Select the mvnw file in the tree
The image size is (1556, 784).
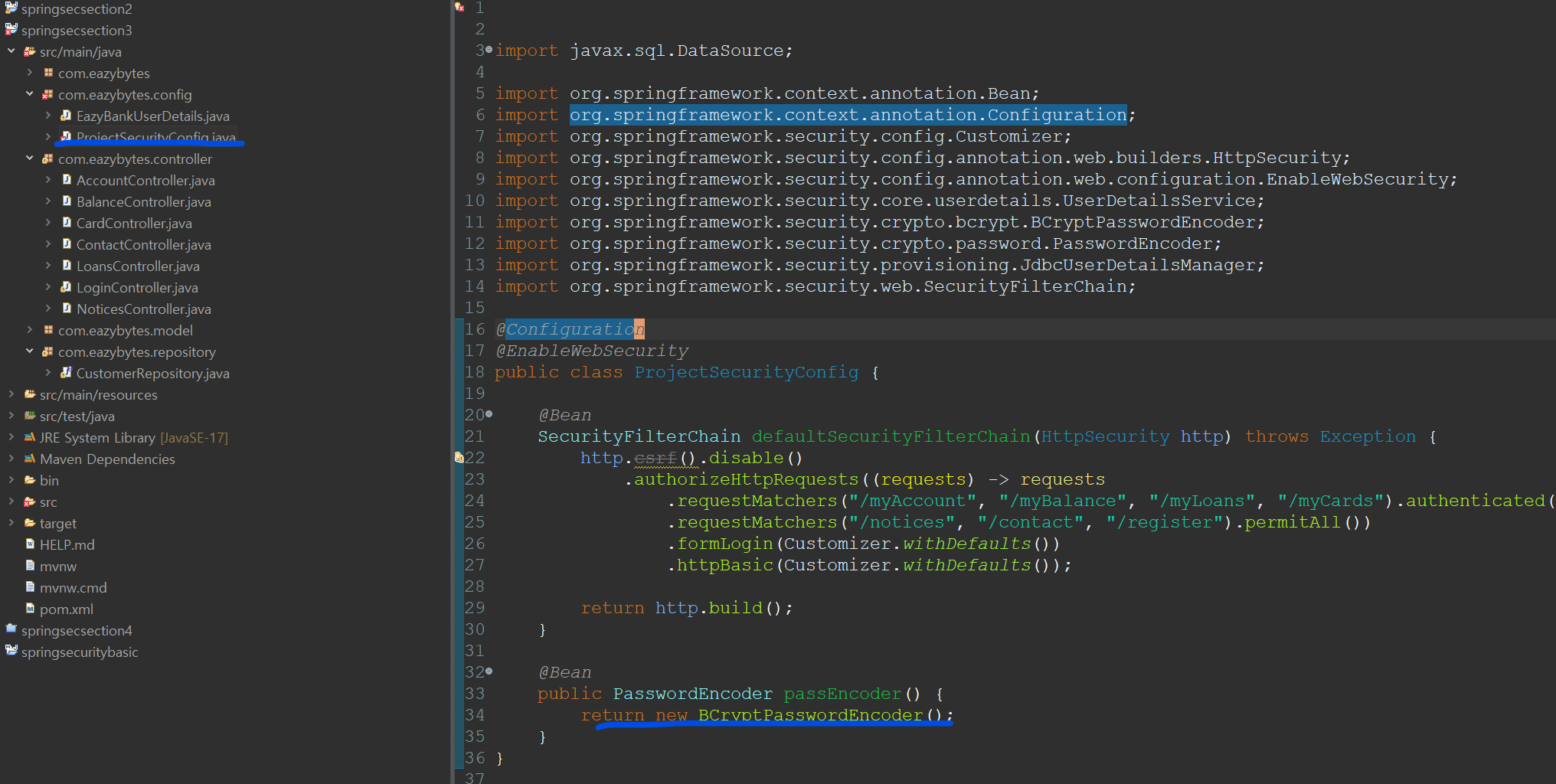pos(58,566)
